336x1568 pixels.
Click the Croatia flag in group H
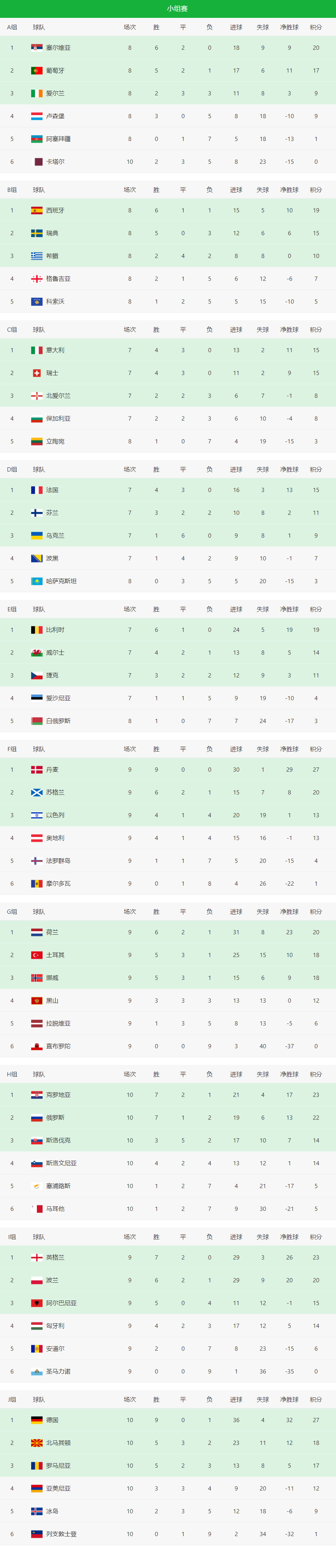pos(36,1095)
